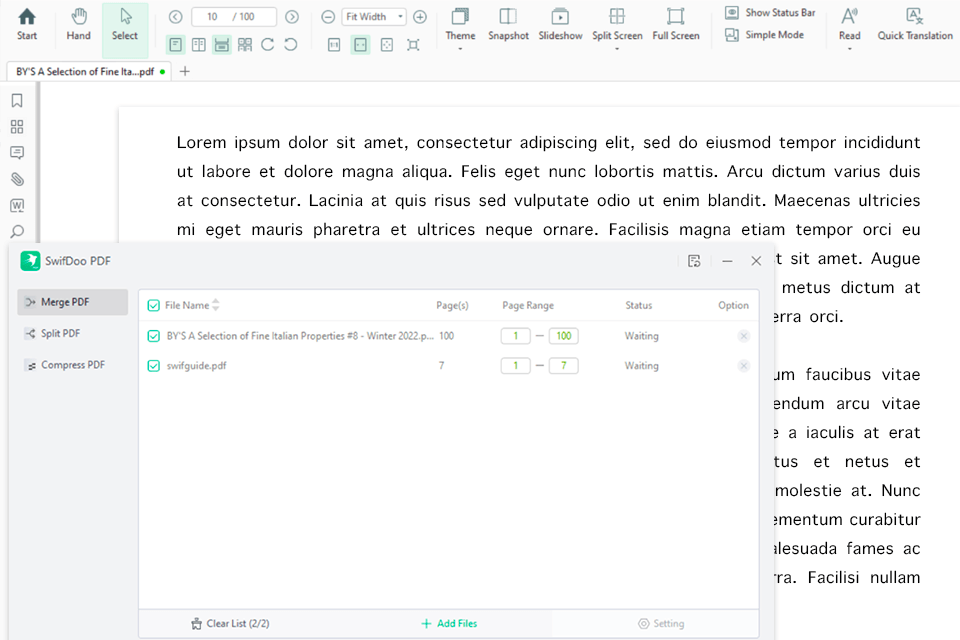Expand the Theme dropdown
This screenshot has width=960, height=640.
pyautogui.click(x=460, y=48)
